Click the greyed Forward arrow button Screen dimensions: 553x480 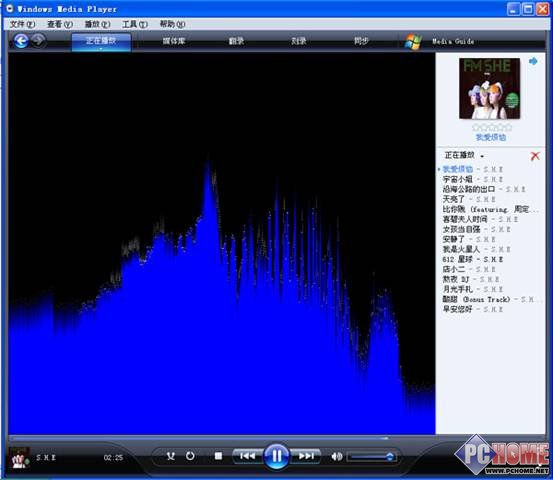point(38,41)
